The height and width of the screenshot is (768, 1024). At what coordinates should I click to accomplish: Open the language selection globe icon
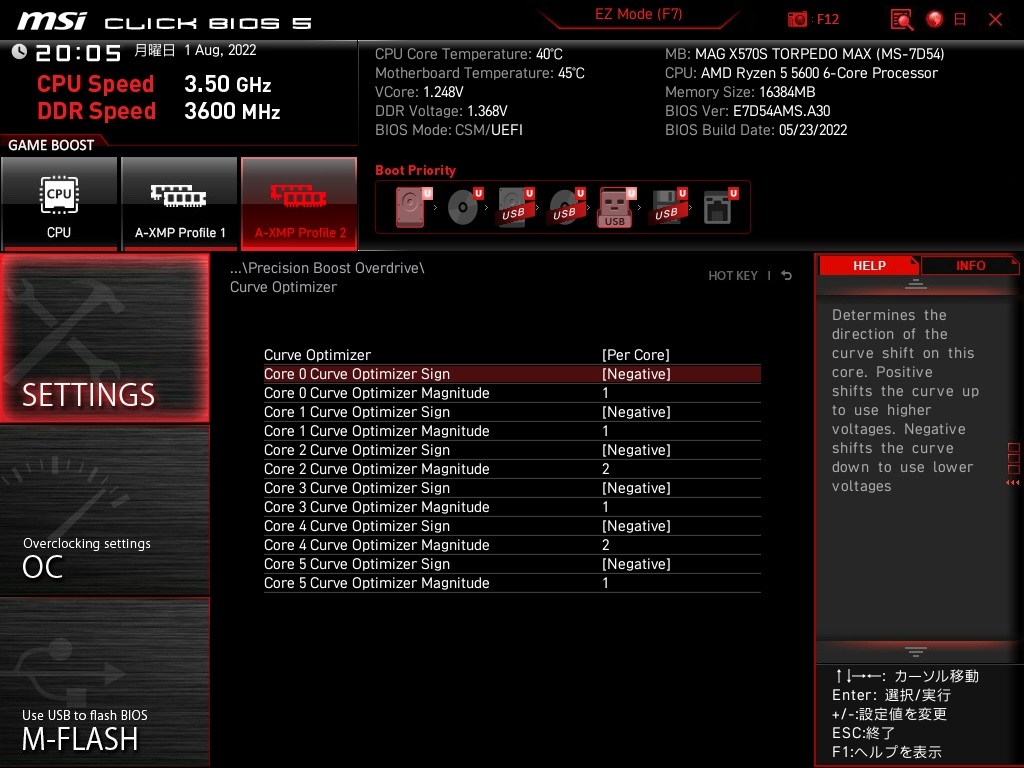pos(935,20)
